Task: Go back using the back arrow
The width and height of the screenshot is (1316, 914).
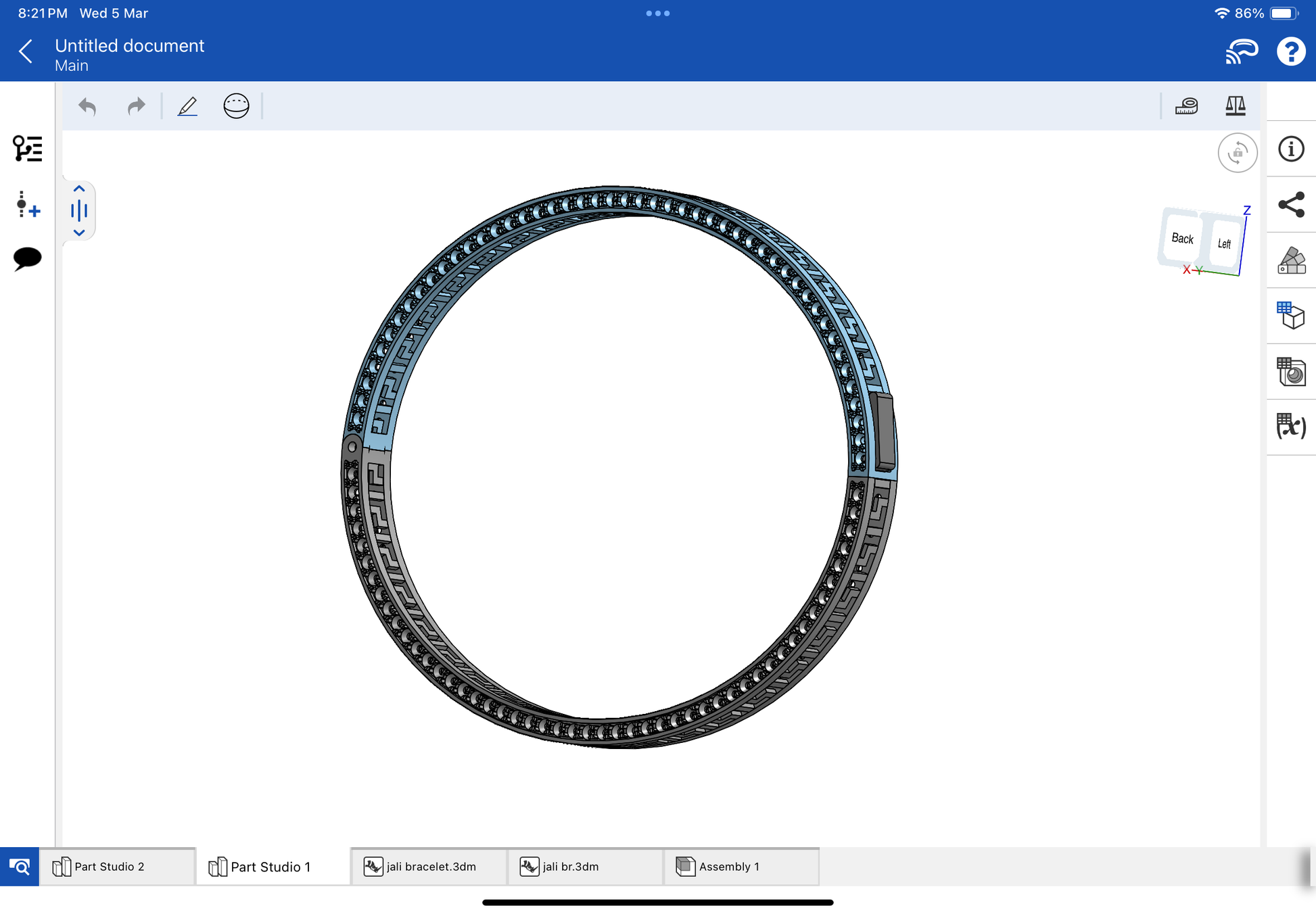Action: tap(26, 51)
